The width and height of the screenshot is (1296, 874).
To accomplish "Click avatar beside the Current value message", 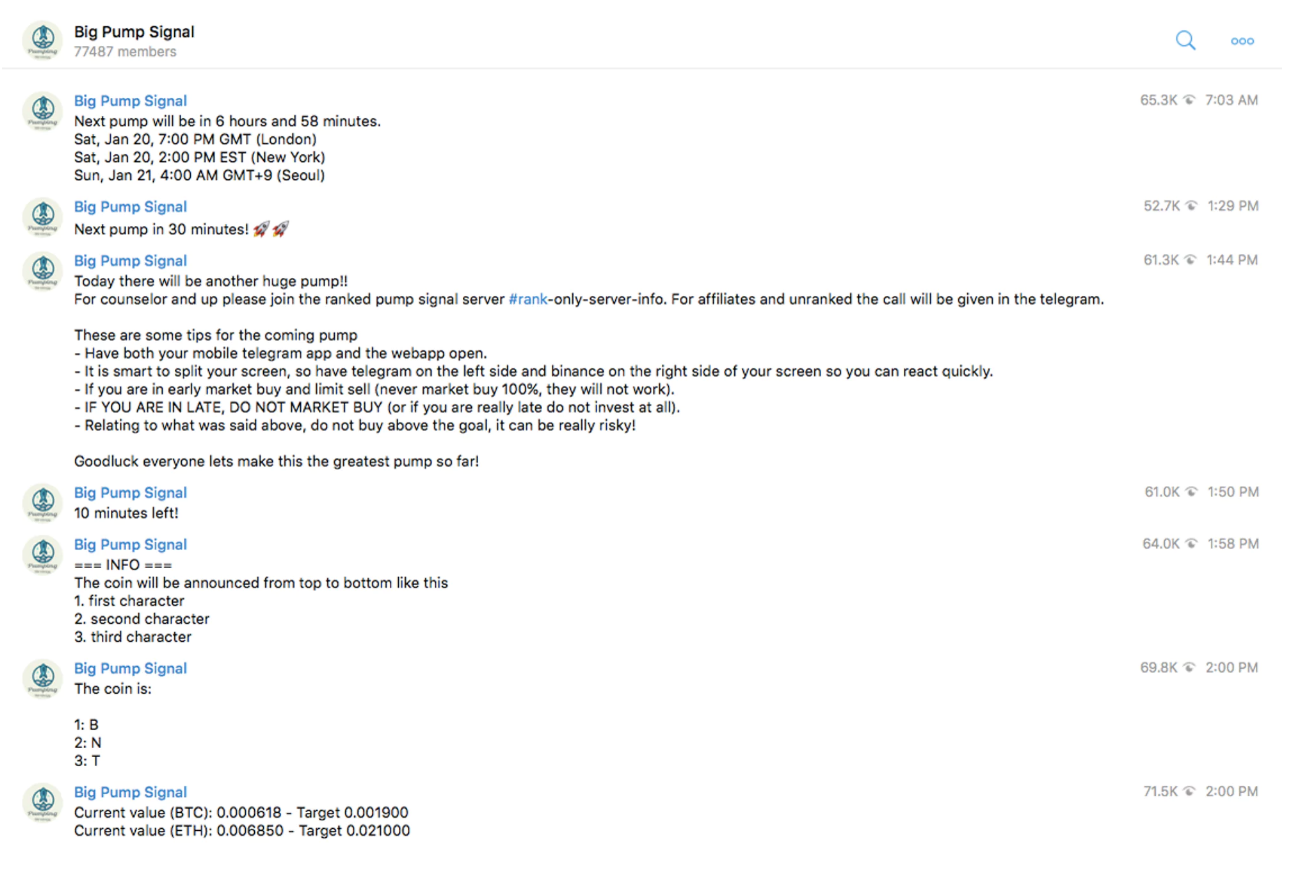I will [42, 802].
